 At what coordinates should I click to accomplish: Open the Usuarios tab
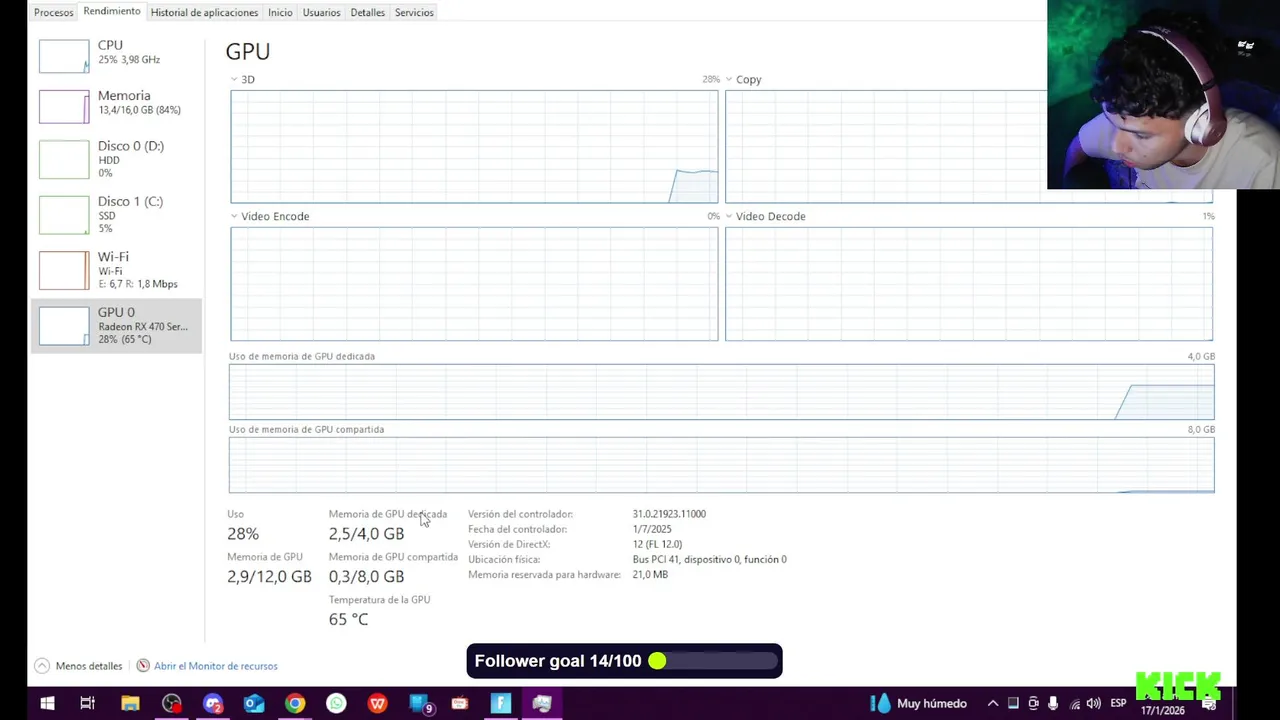coord(321,13)
